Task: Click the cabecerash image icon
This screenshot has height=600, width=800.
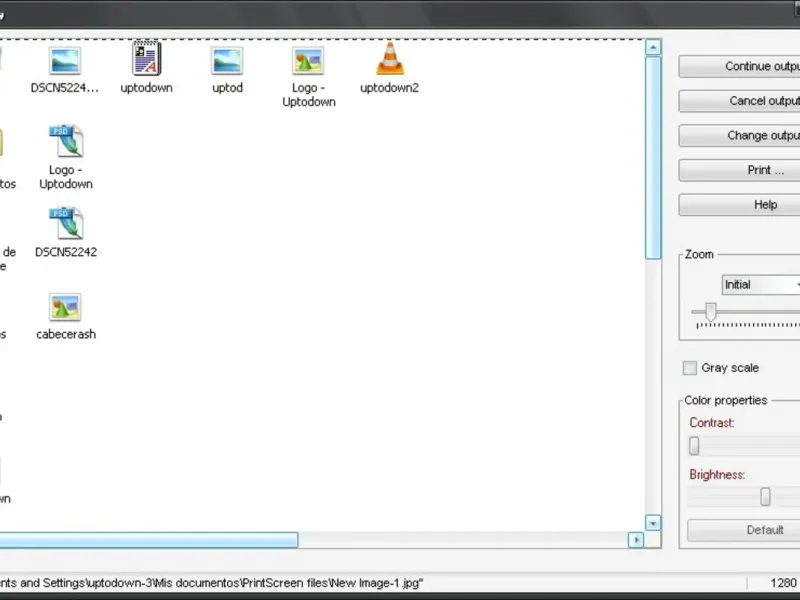Action: pos(65,307)
